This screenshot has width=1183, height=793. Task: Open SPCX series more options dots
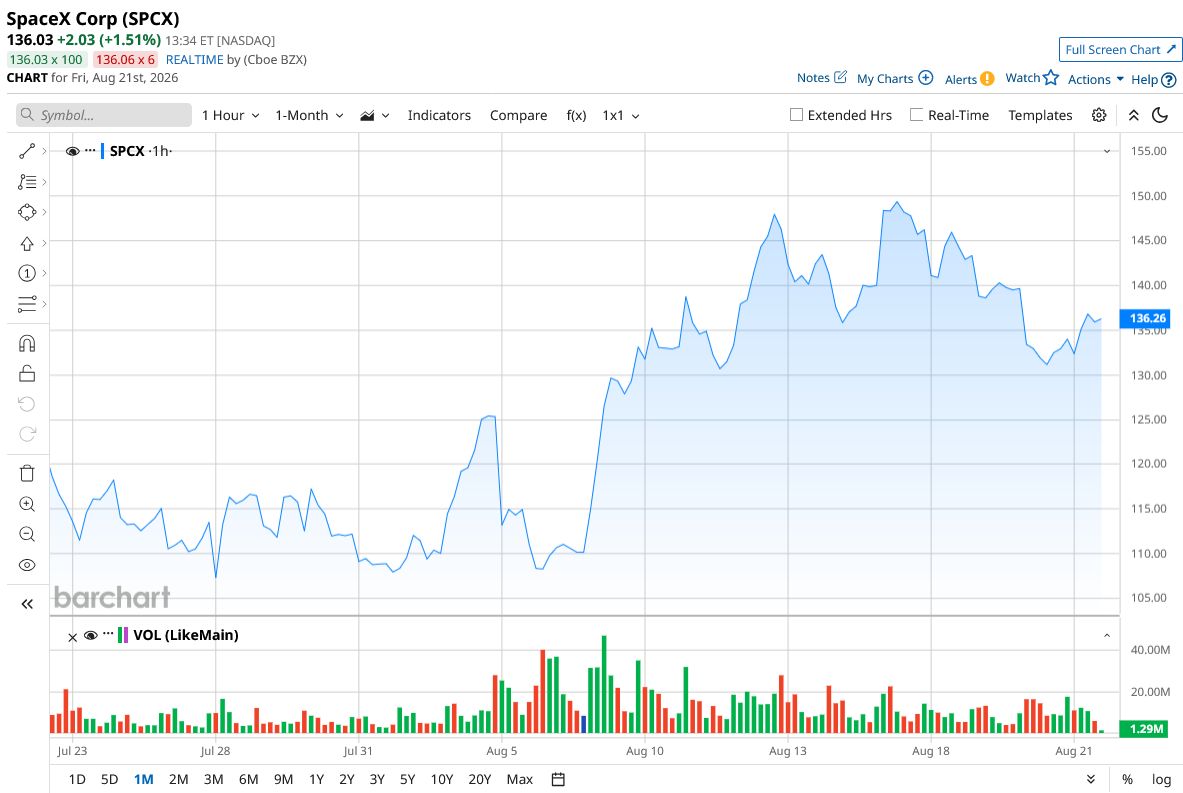pyautogui.click(x=91, y=150)
